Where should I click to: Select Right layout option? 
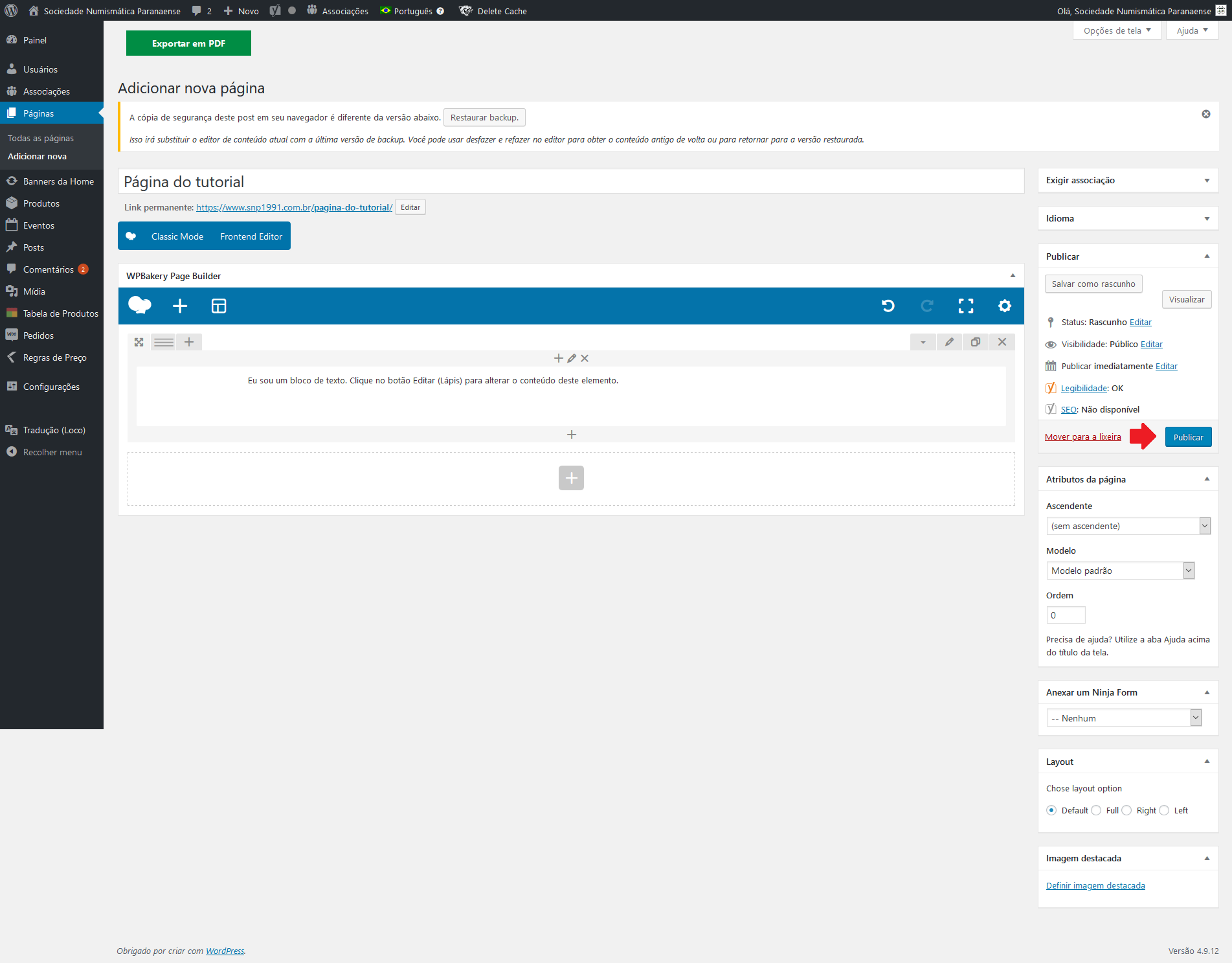[1126, 810]
